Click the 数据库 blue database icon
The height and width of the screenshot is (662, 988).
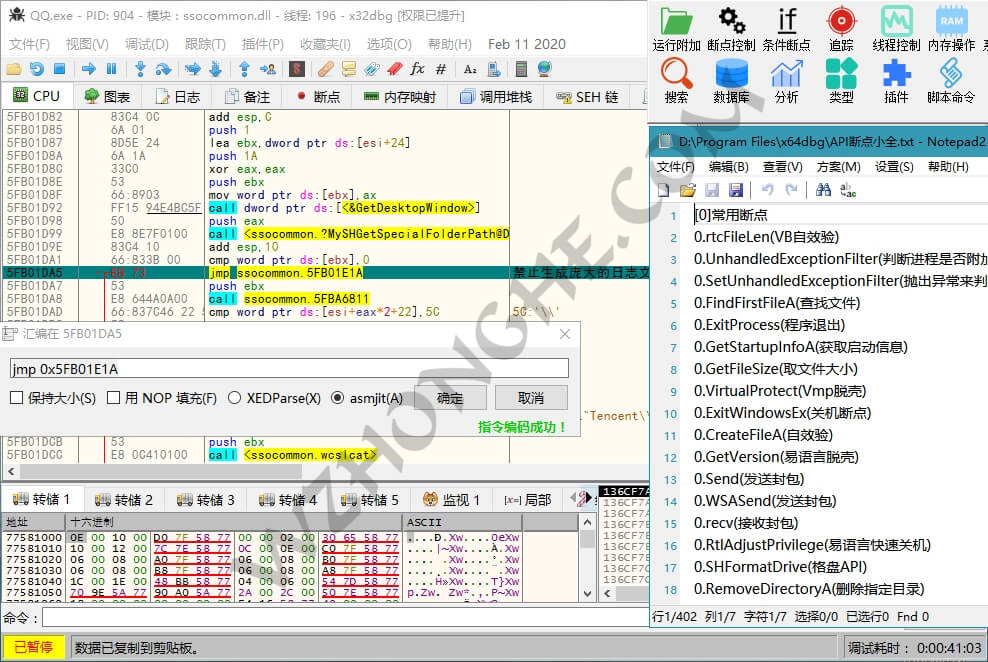(x=732, y=75)
